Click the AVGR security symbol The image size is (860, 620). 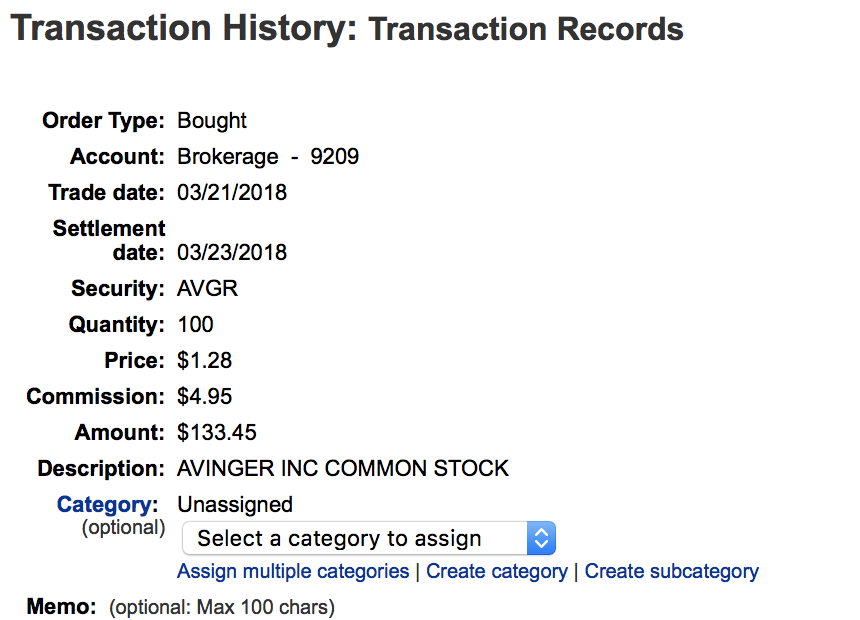tap(208, 289)
